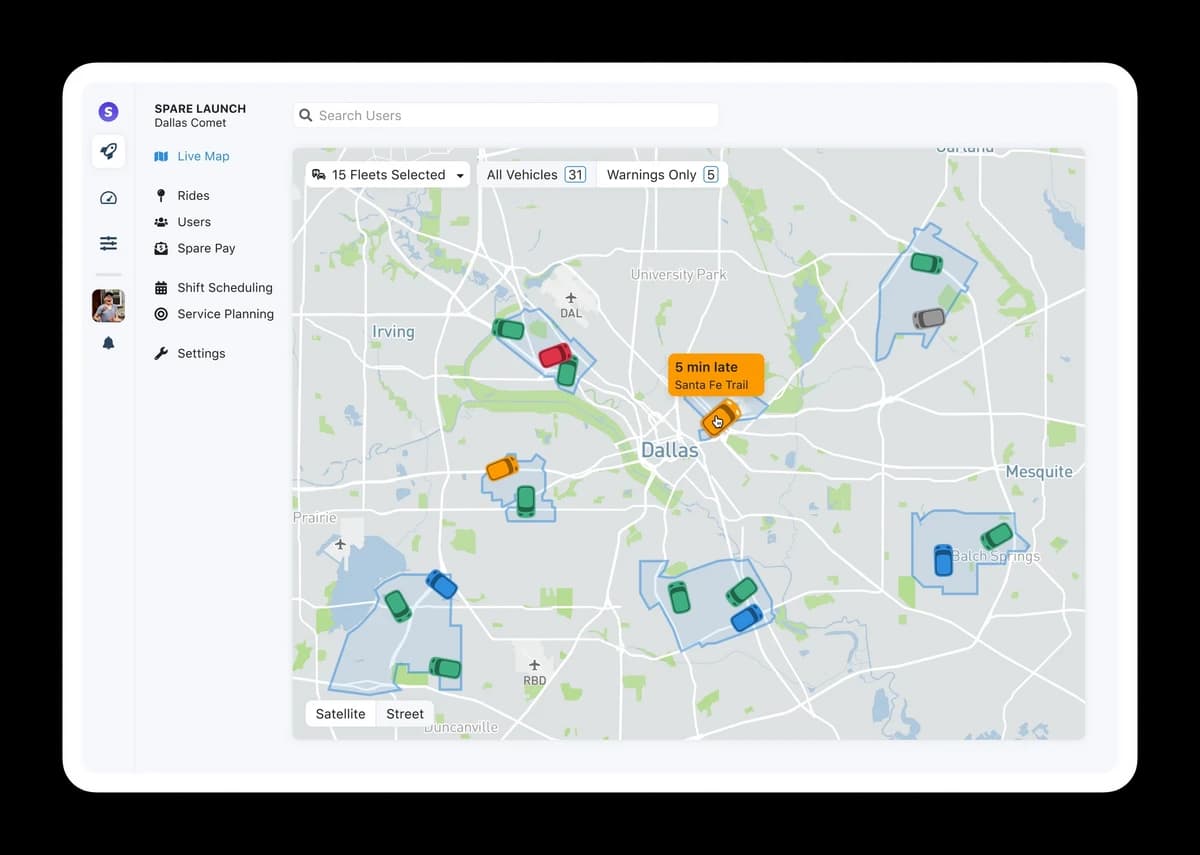The image size is (1200, 855).
Task: Toggle Warnings Only vehicle filter
Action: (x=661, y=175)
